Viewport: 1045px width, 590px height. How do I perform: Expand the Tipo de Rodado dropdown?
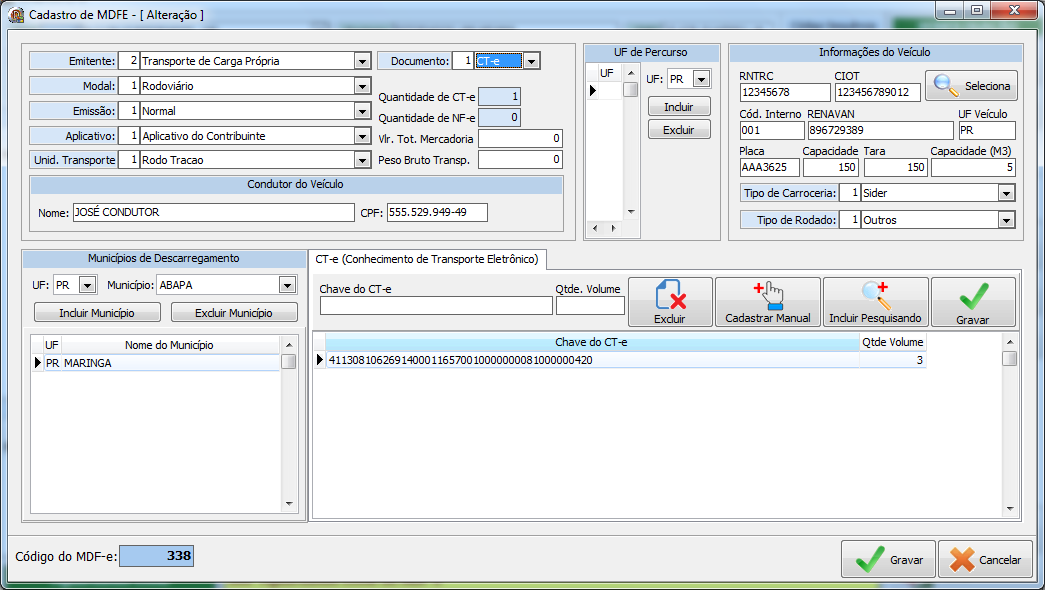(1006, 220)
